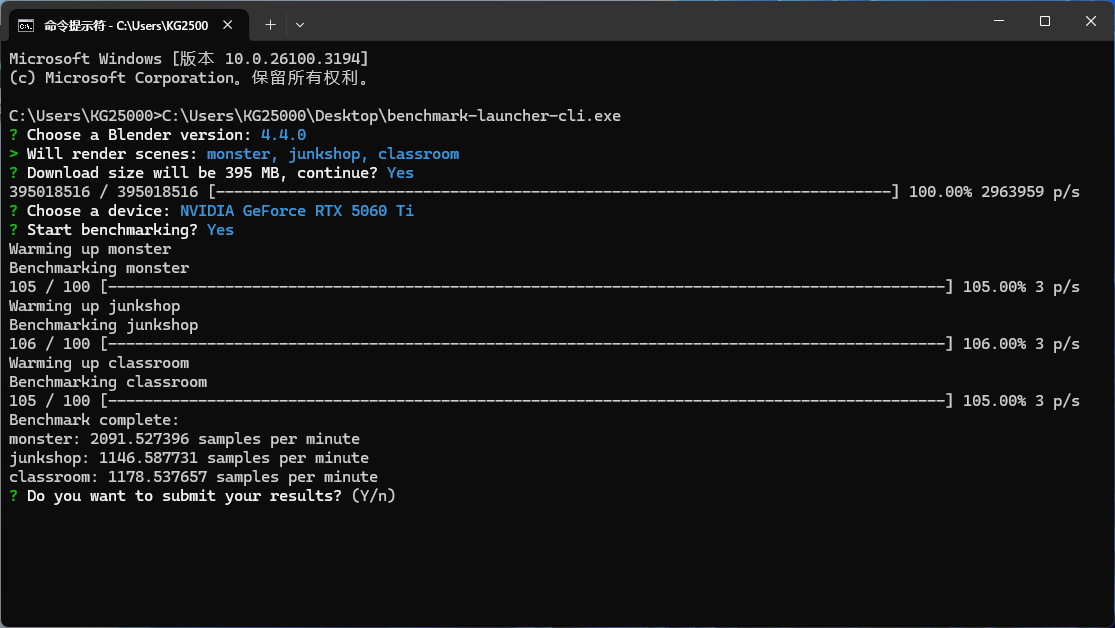
Task: Maximize the terminal window
Action: [1044, 21]
